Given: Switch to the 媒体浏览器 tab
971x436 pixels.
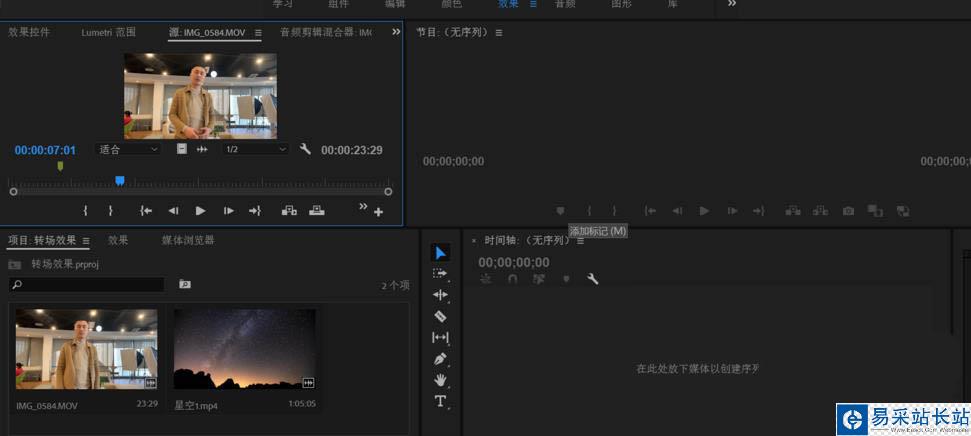Looking at the screenshot, I should 188,240.
